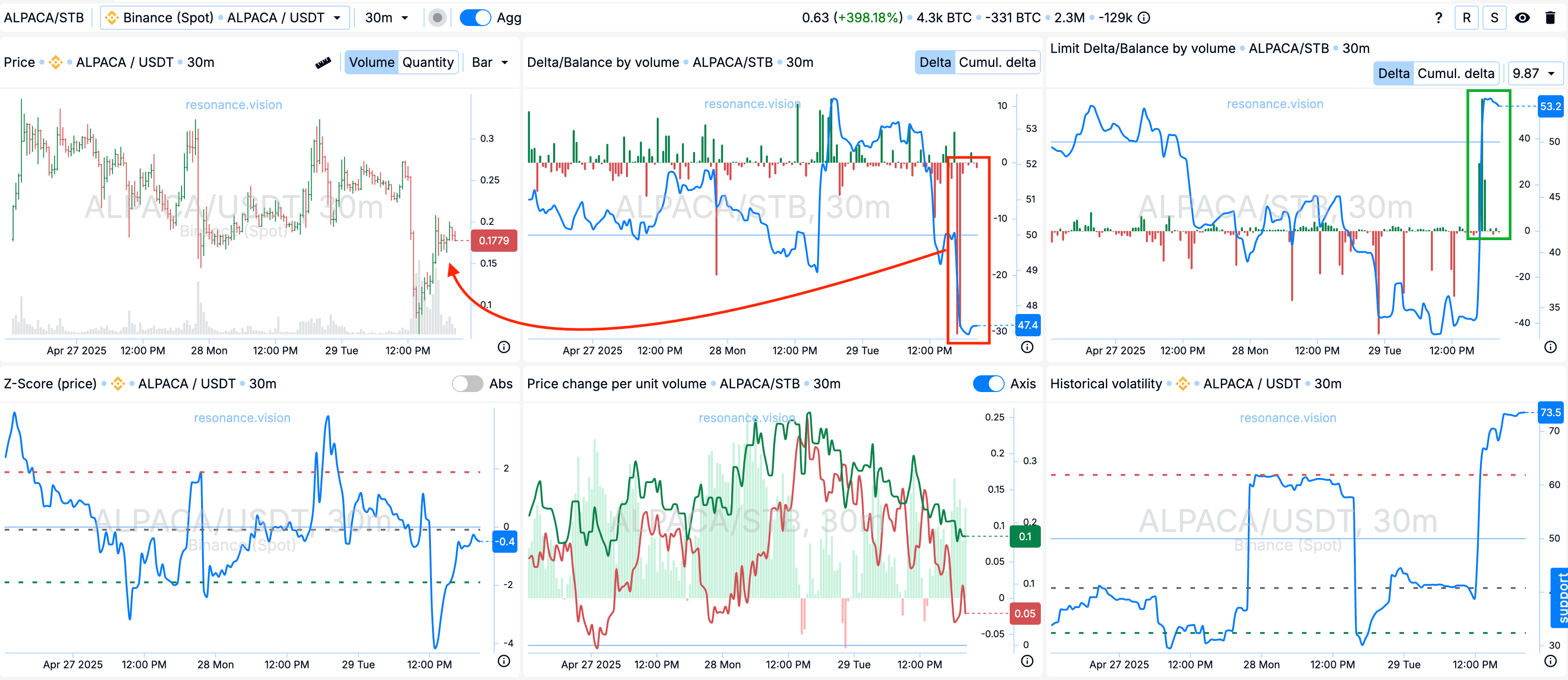Click the -0.4 Z-Score value label
Screen dimensions: 1568x680
click(504, 541)
